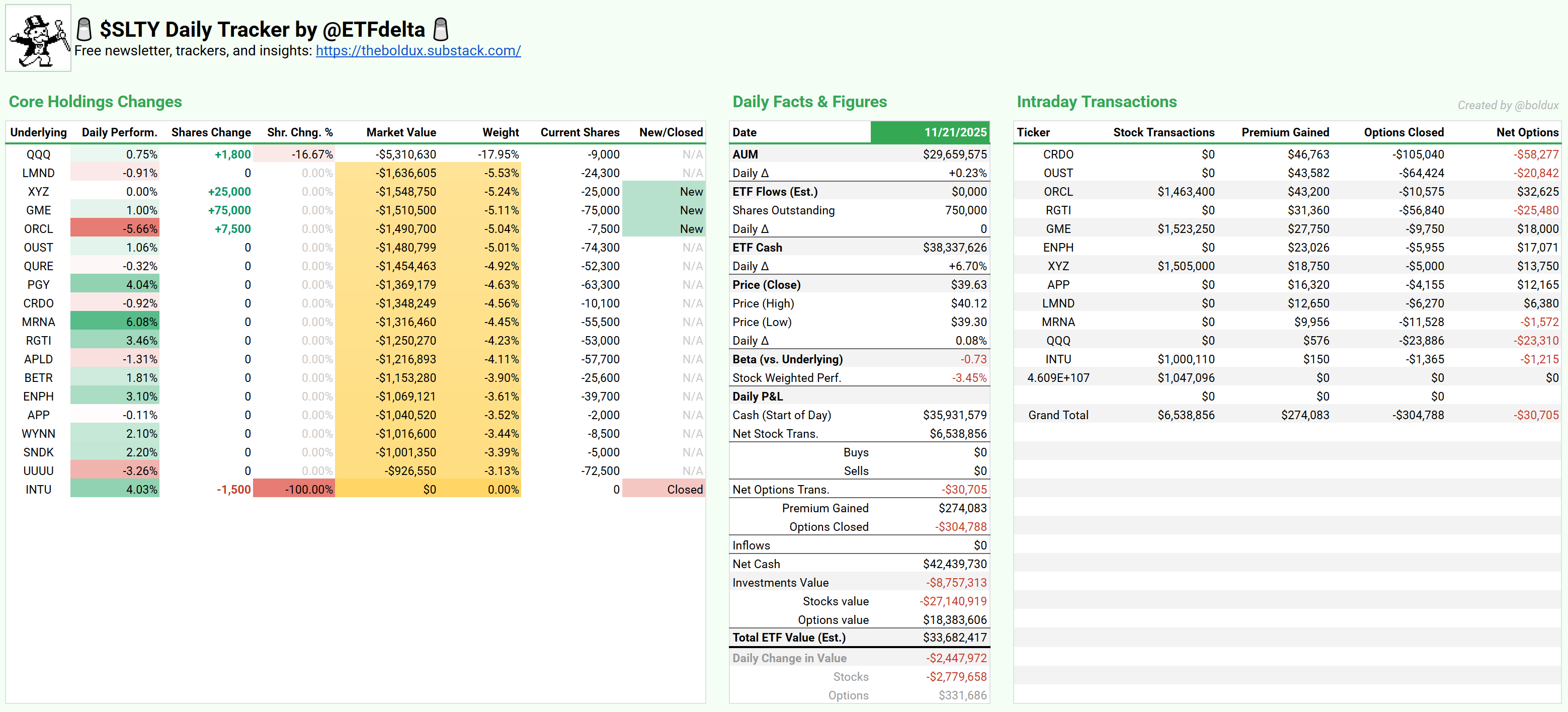Viewport: 1568px width, 712px height.
Task: Select CRDO in Intraday Transactions
Action: [x=1058, y=154]
